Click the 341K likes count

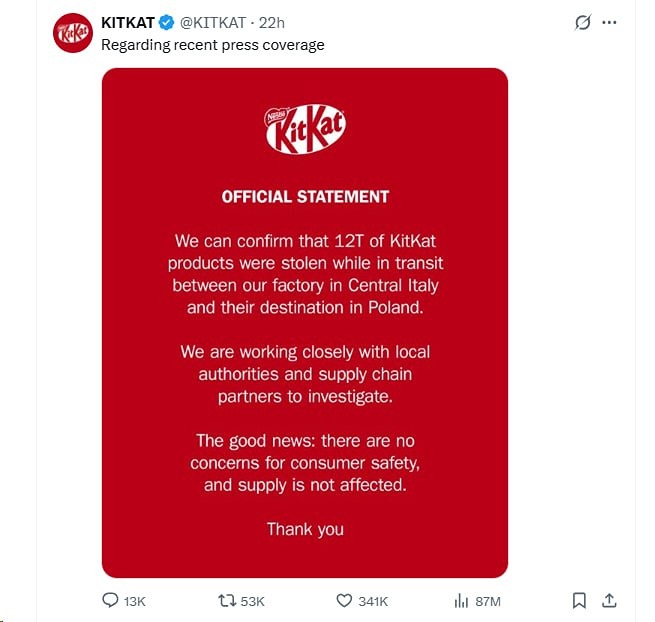(x=373, y=601)
